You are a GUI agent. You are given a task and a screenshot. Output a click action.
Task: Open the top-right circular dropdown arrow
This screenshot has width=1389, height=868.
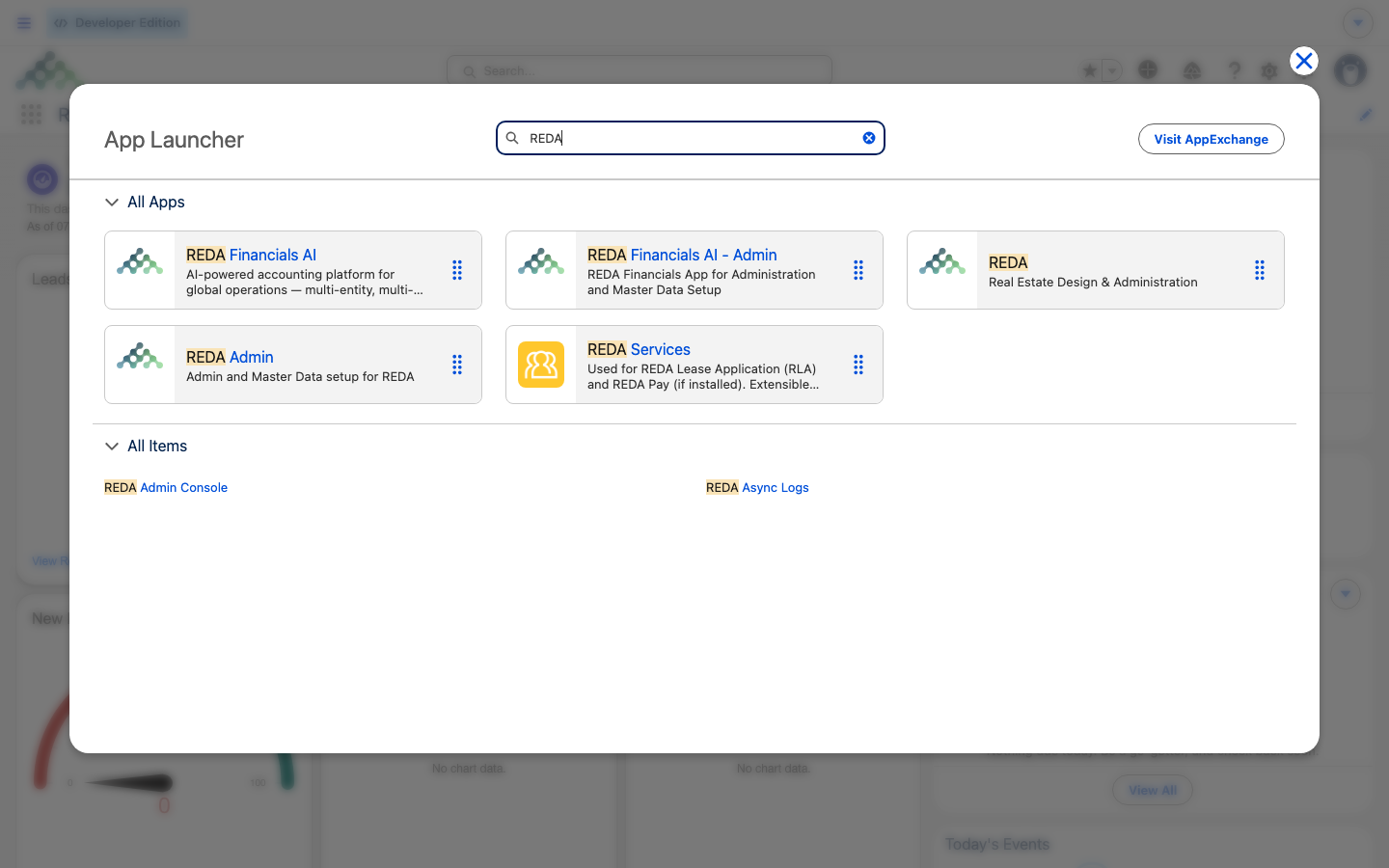1358,22
